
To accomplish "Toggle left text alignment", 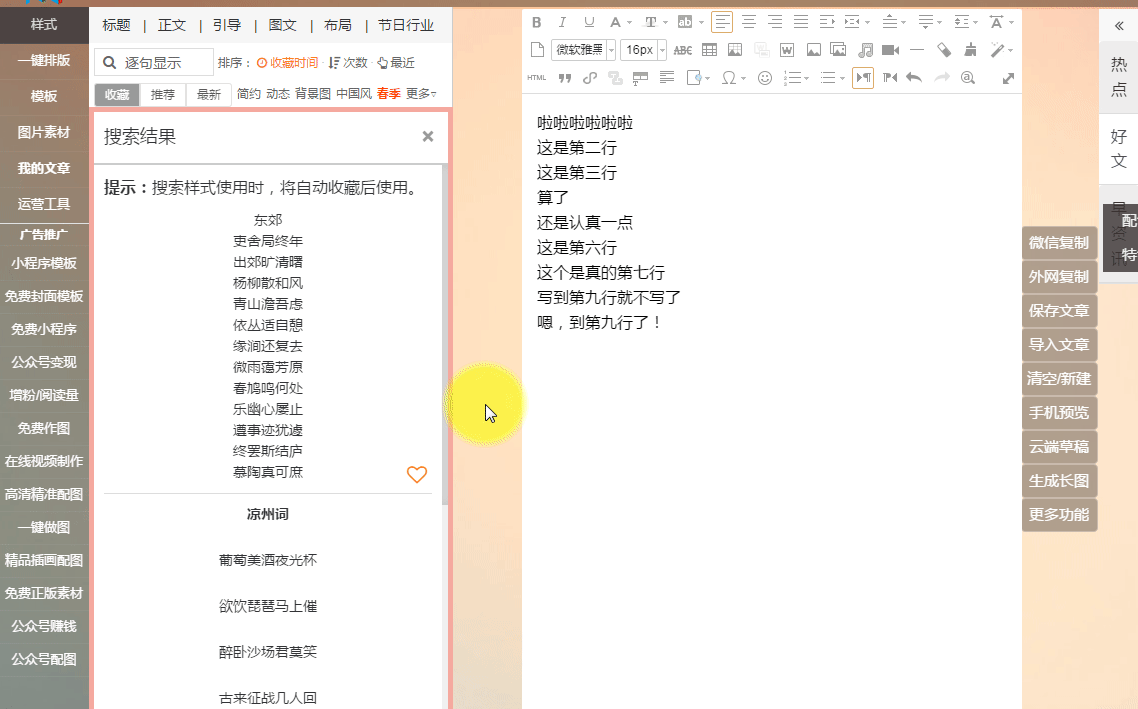I will click(721, 22).
